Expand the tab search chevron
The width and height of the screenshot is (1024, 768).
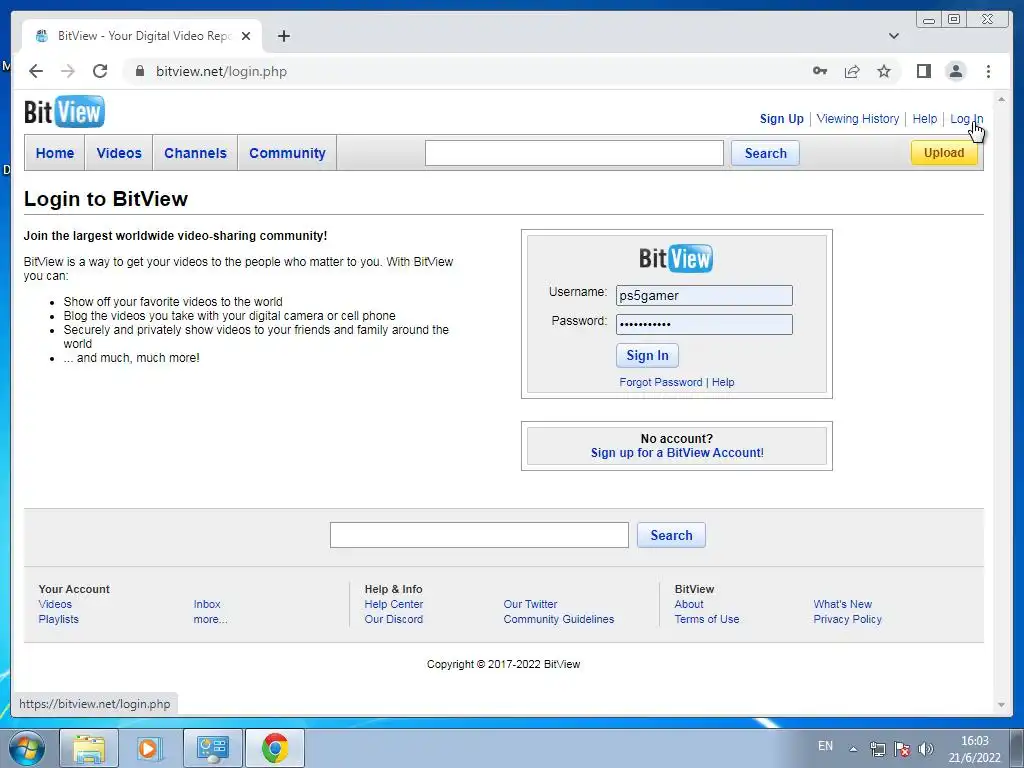(893, 36)
